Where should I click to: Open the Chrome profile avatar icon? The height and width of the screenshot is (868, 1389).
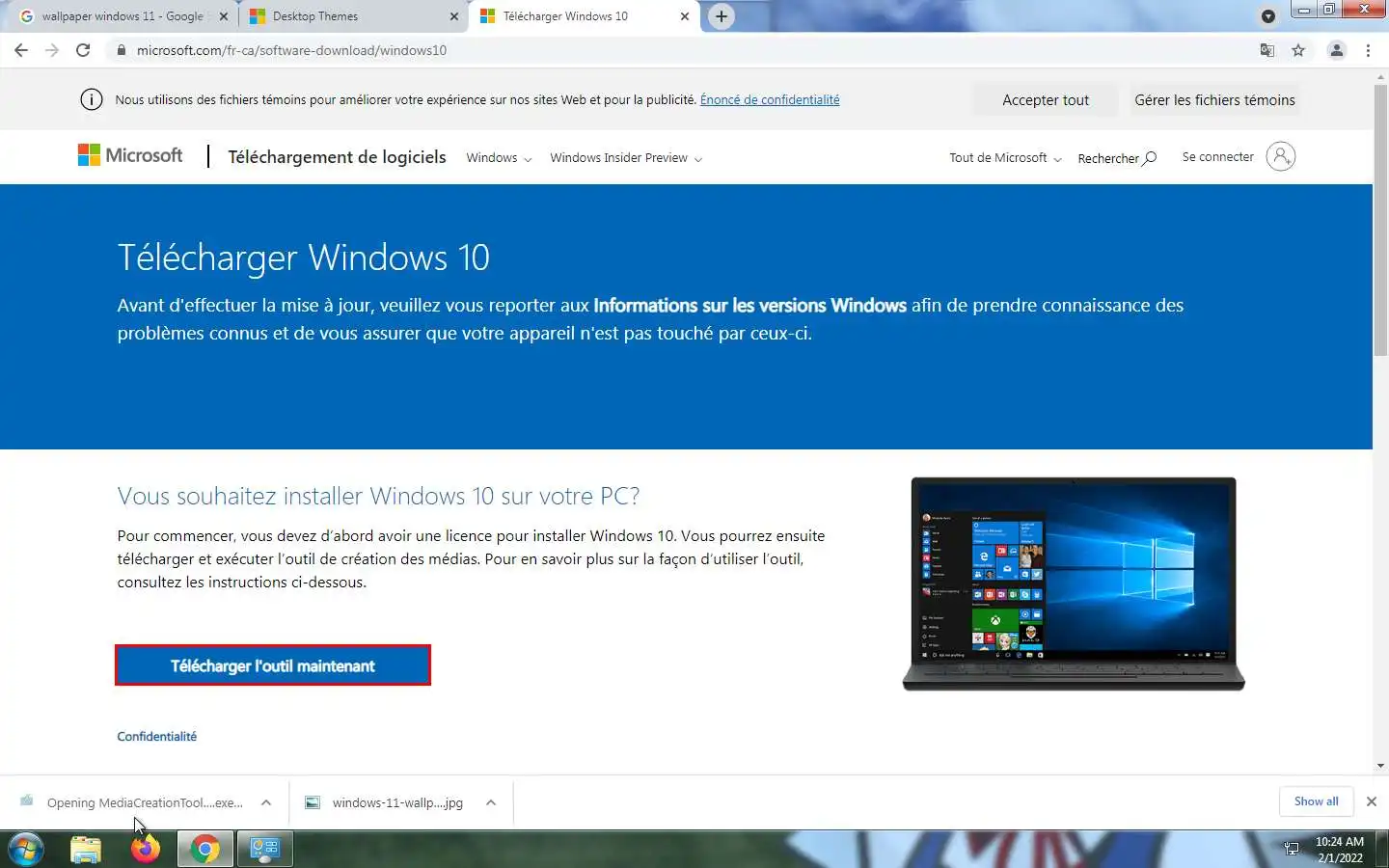(x=1337, y=50)
